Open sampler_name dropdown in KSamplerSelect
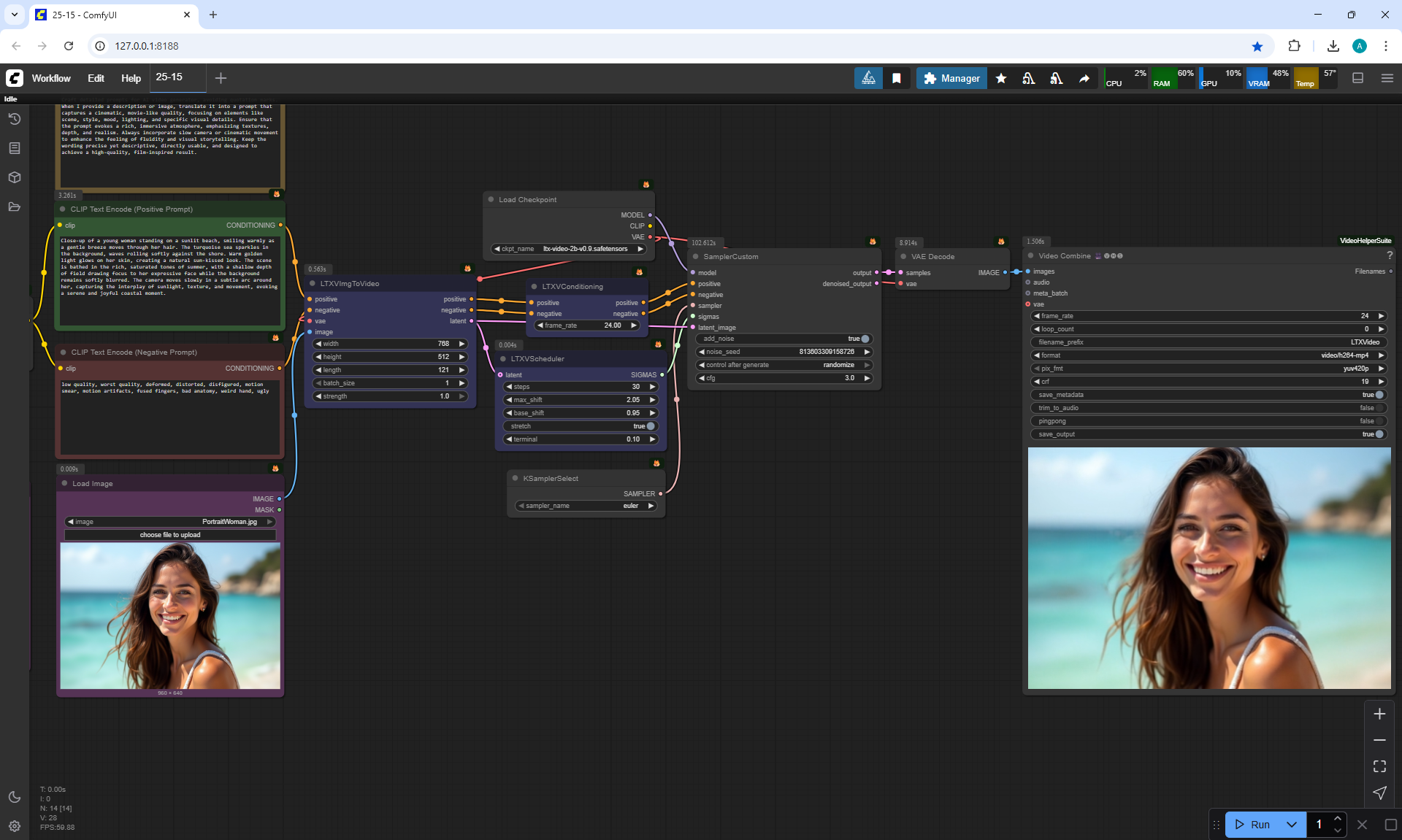 click(x=586, y=506)
